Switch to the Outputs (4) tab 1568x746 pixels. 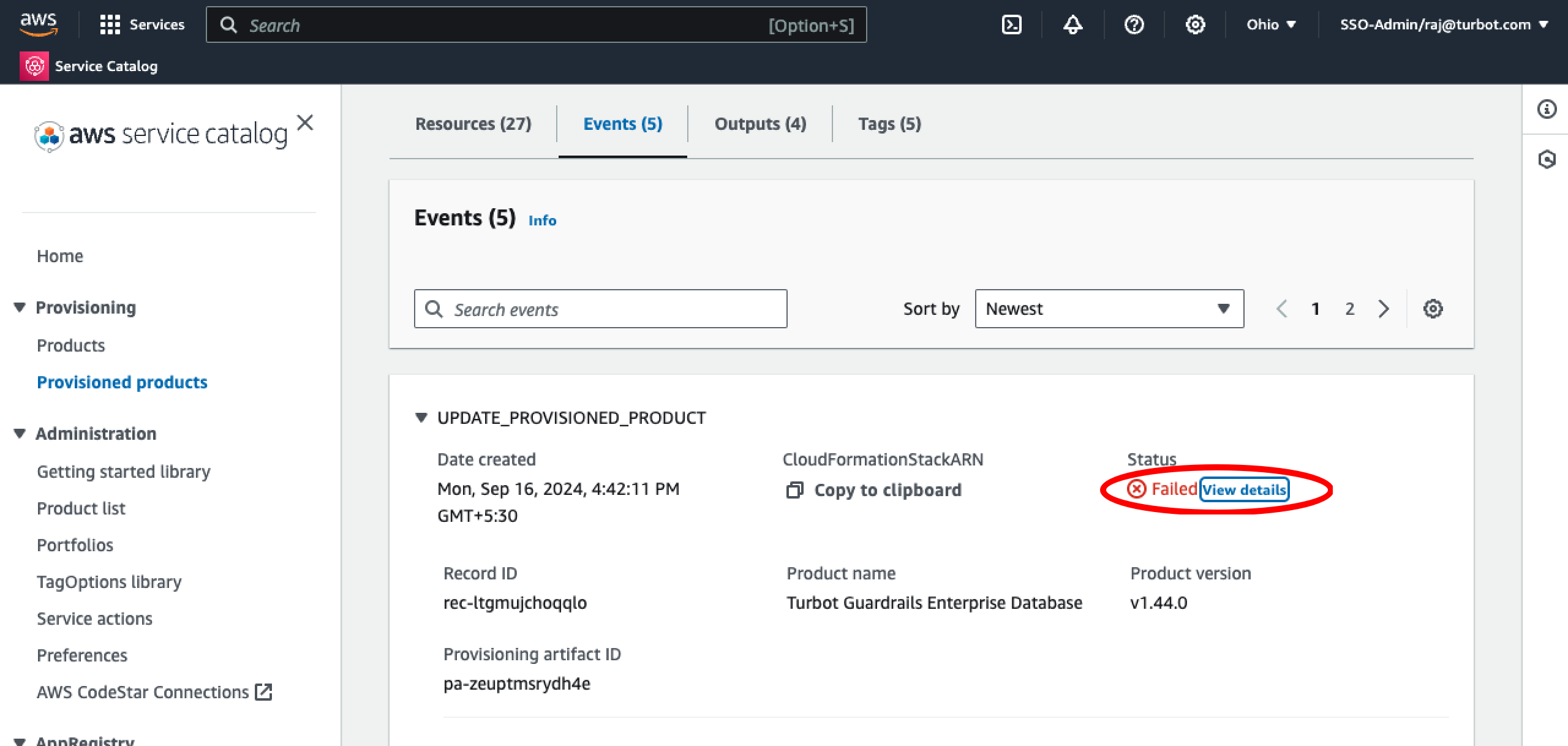click(x=760, y=124)
